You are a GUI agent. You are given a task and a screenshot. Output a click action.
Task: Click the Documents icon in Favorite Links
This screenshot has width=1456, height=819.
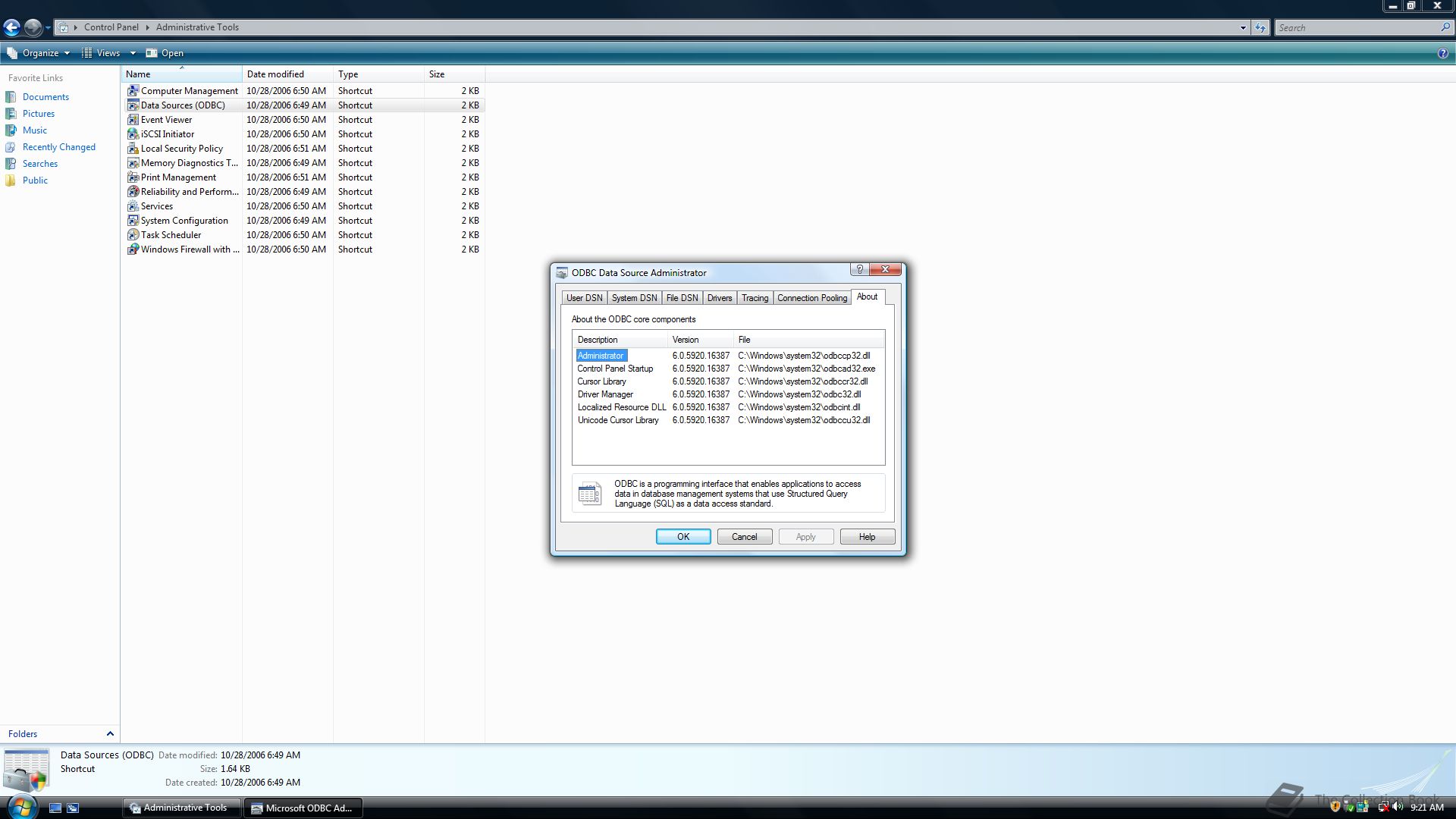tap(11, 97)
